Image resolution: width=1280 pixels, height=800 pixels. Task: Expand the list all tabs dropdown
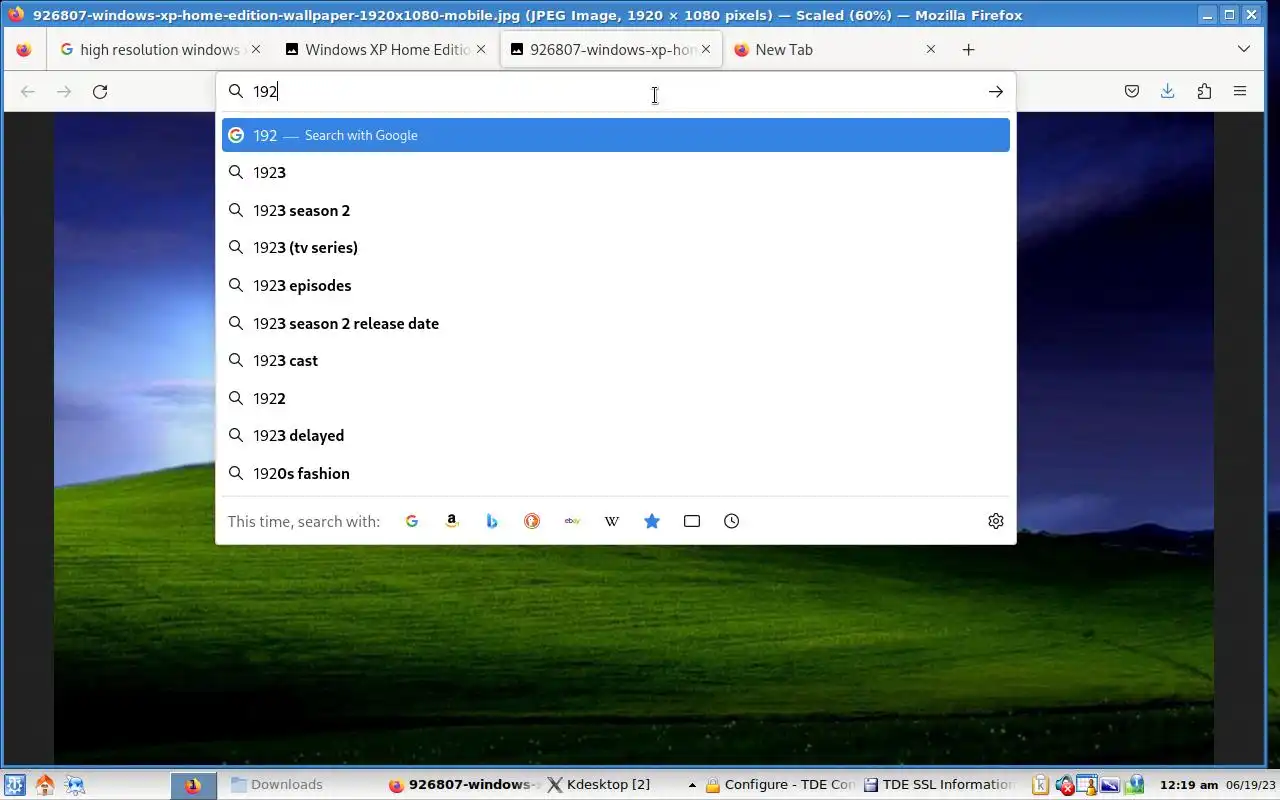tap(1244, 49)
